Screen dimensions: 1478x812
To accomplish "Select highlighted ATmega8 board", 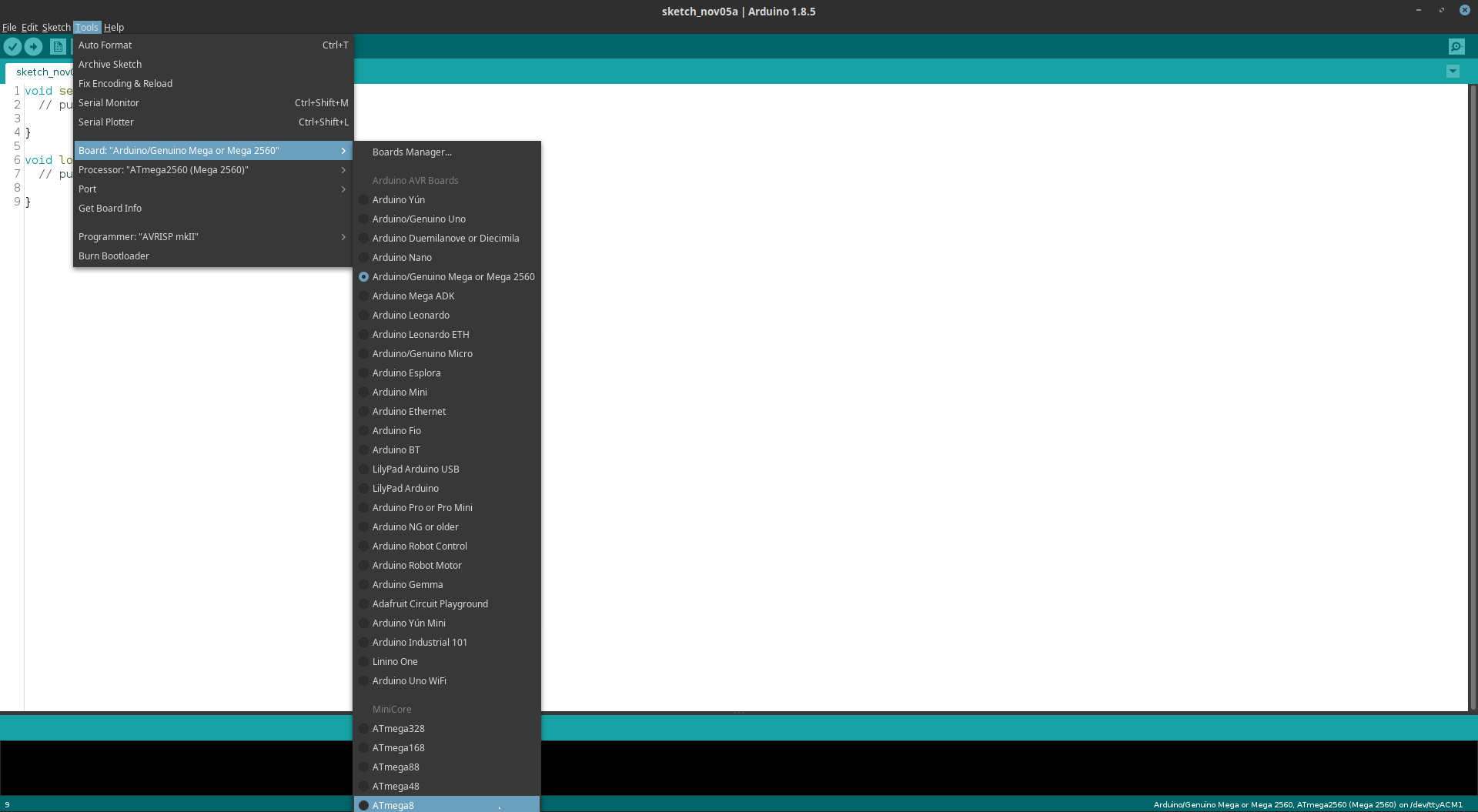I will click(447, 805).
